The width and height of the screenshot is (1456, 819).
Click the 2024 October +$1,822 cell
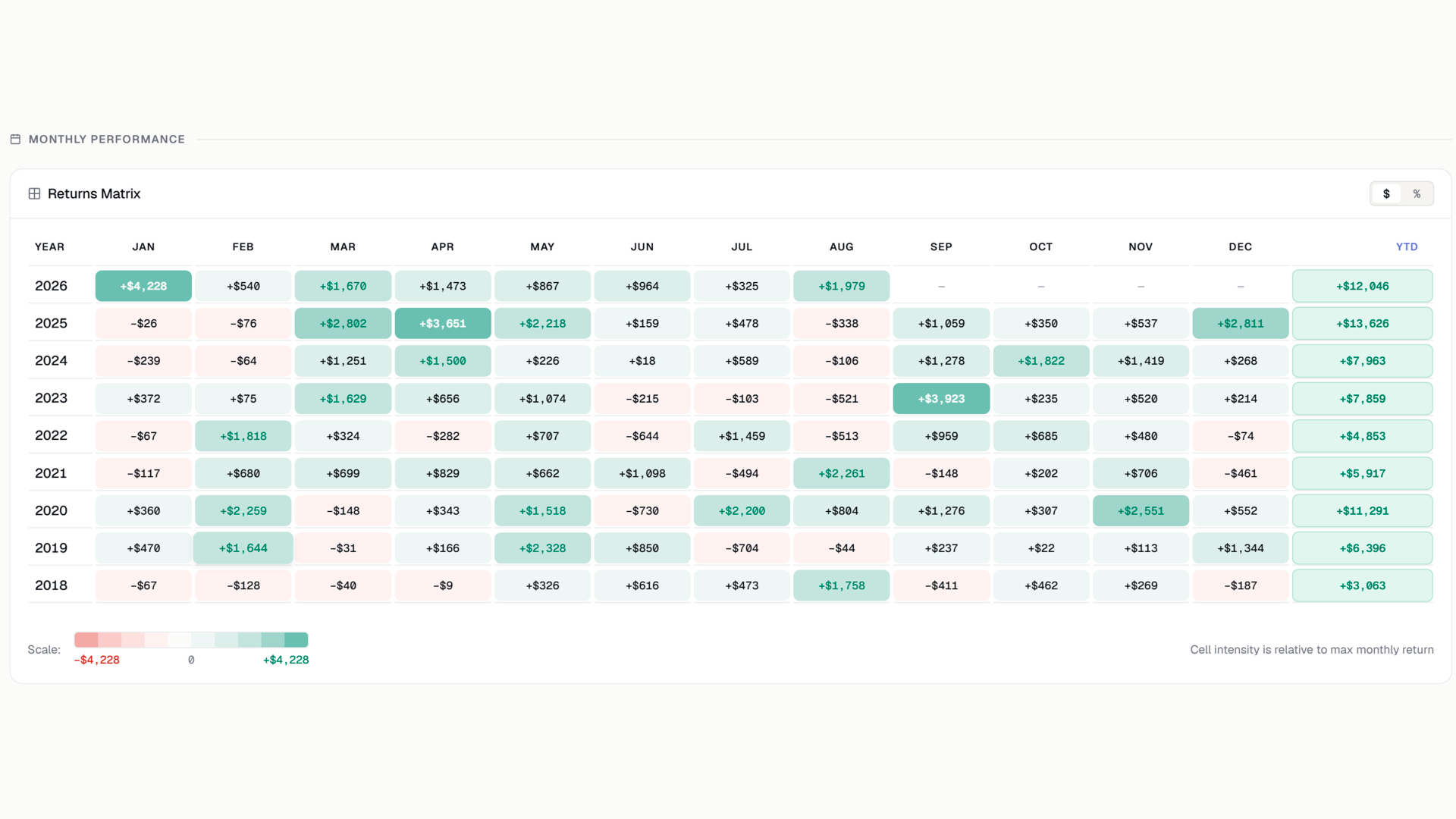tap(1041, 361)
